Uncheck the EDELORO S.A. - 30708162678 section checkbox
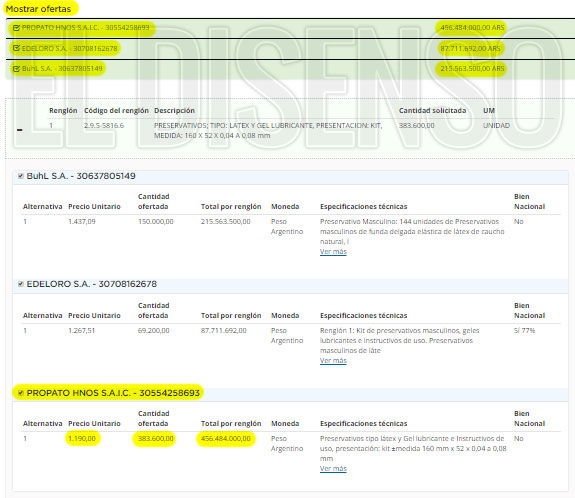This screenshot has width=575, height=498. [x=21, y=284]
